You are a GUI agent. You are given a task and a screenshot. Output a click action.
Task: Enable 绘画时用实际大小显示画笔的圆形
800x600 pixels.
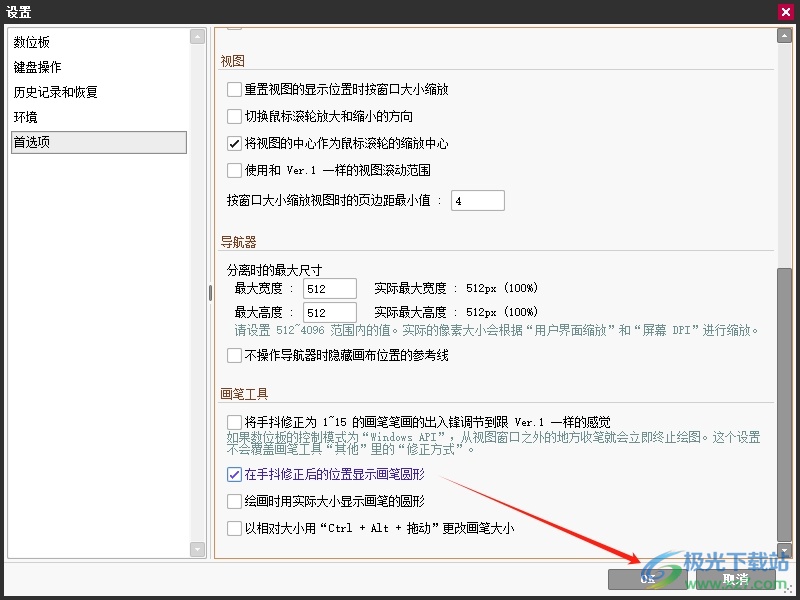tap(234, 501)
